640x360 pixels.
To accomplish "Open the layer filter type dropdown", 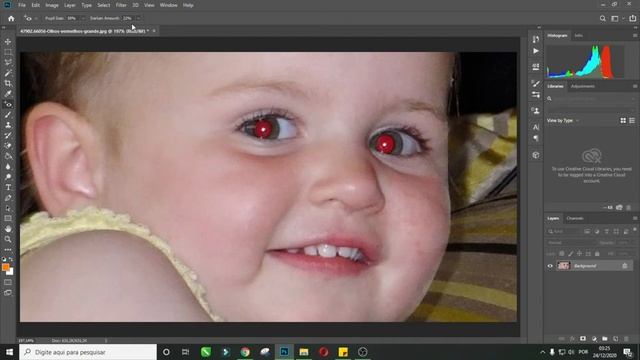I will tap(564, 231).
